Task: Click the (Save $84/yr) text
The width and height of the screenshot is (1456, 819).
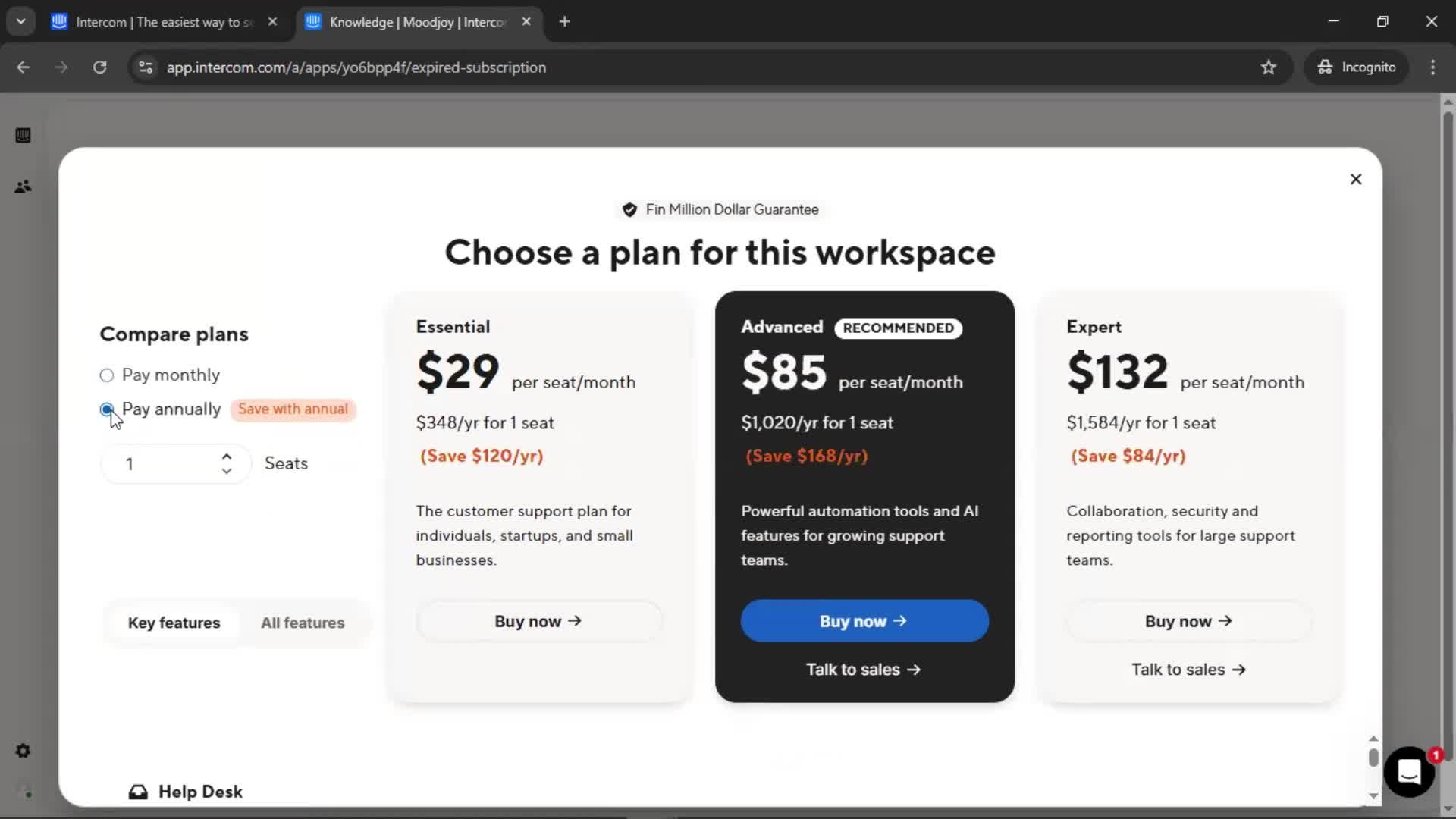Action: 1128,457
